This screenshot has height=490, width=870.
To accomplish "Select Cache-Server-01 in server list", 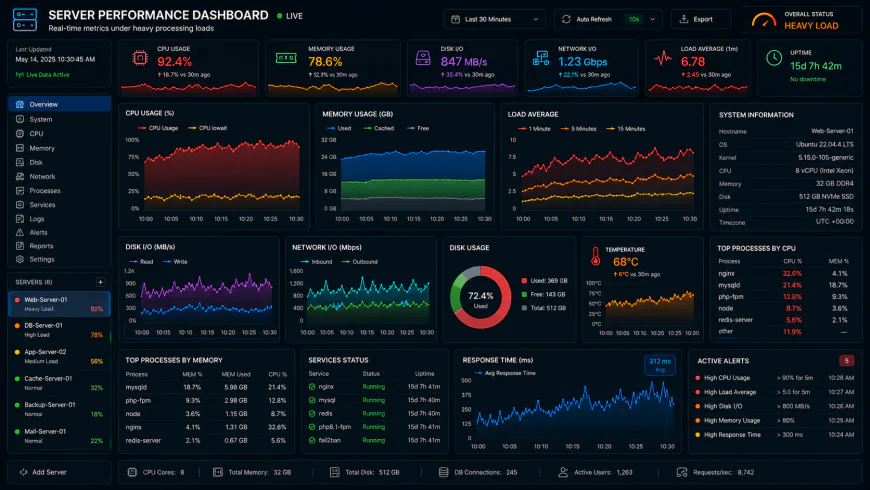I will click(59, 383).
